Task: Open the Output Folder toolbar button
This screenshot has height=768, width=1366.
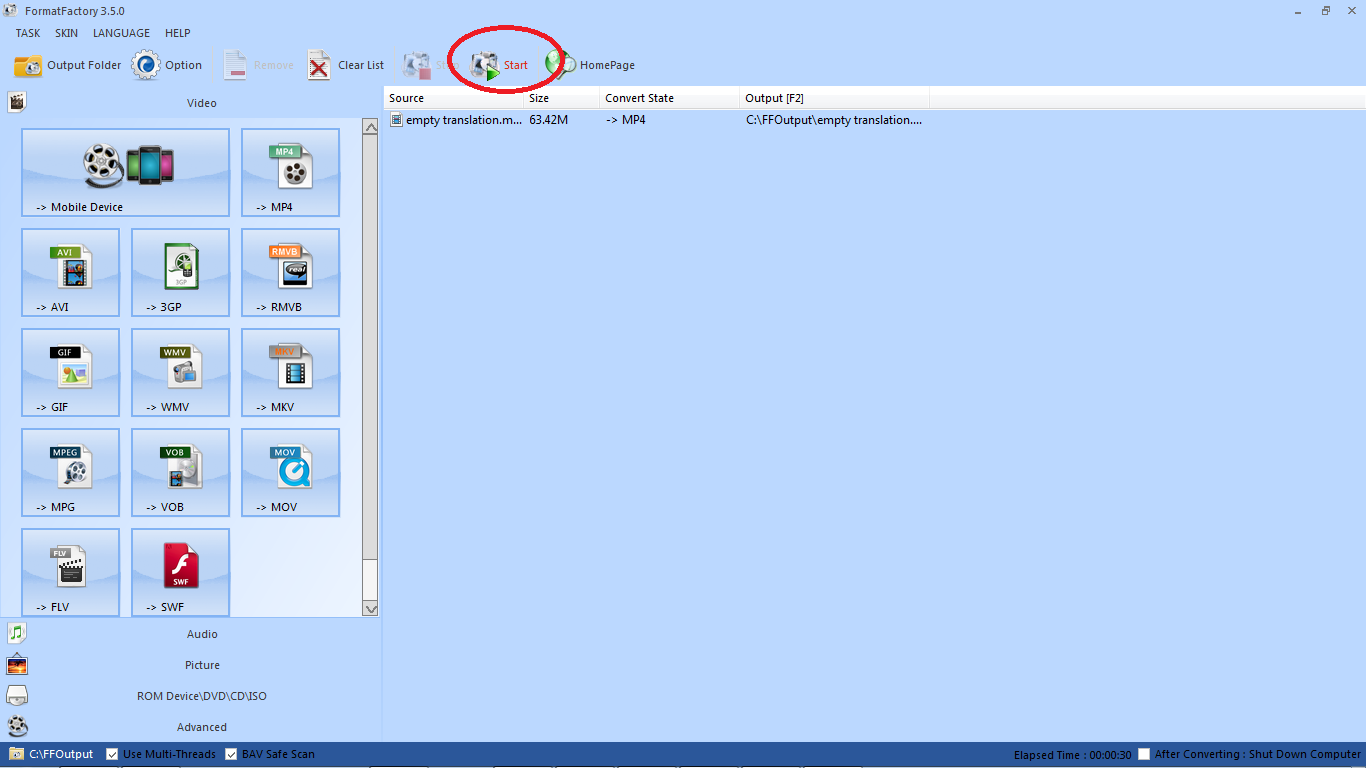Action: 67,65
